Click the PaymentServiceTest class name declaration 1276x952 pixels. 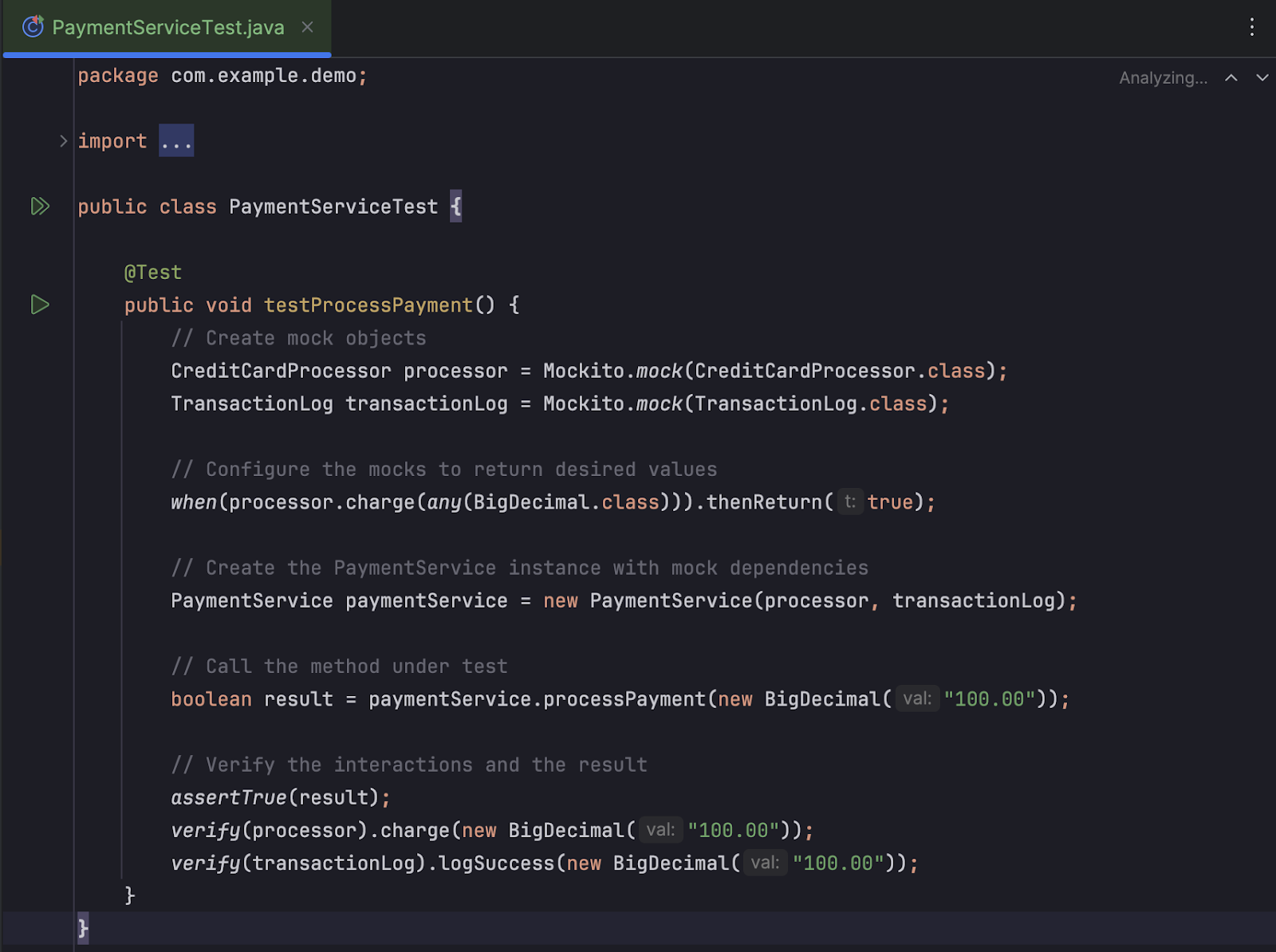coord(333,207)
